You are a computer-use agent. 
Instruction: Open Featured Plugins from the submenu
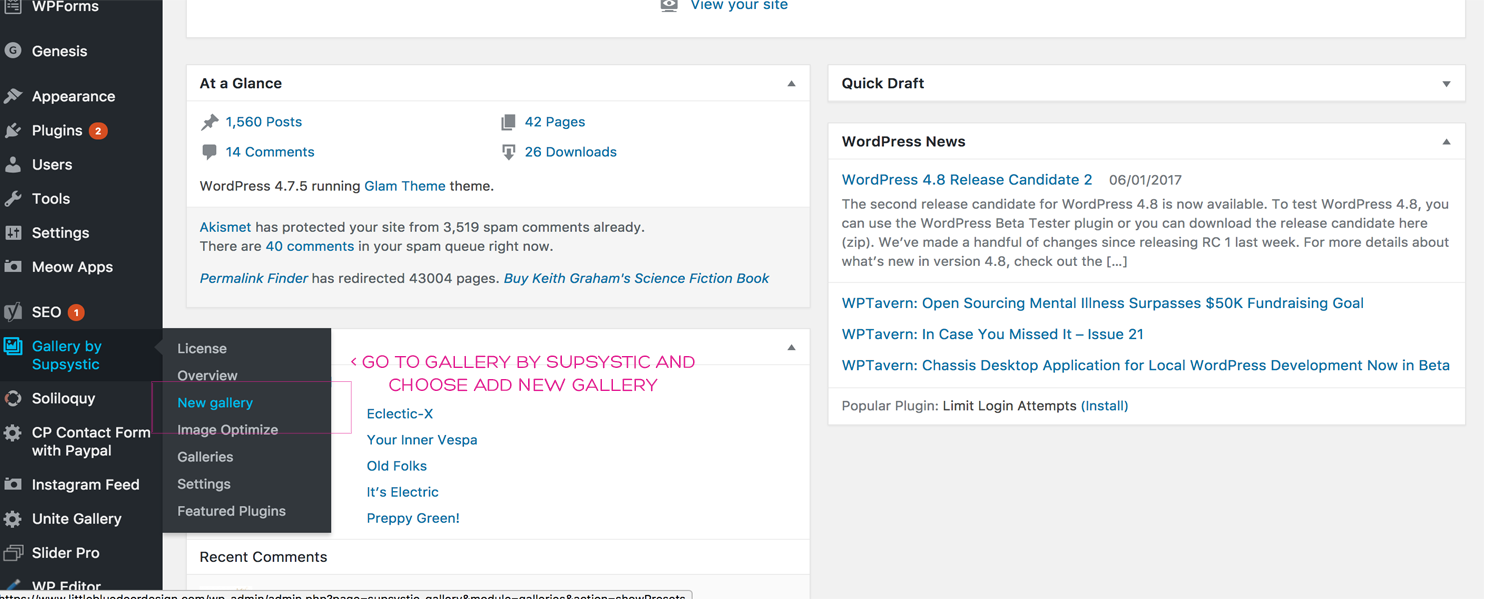point(231,510)
